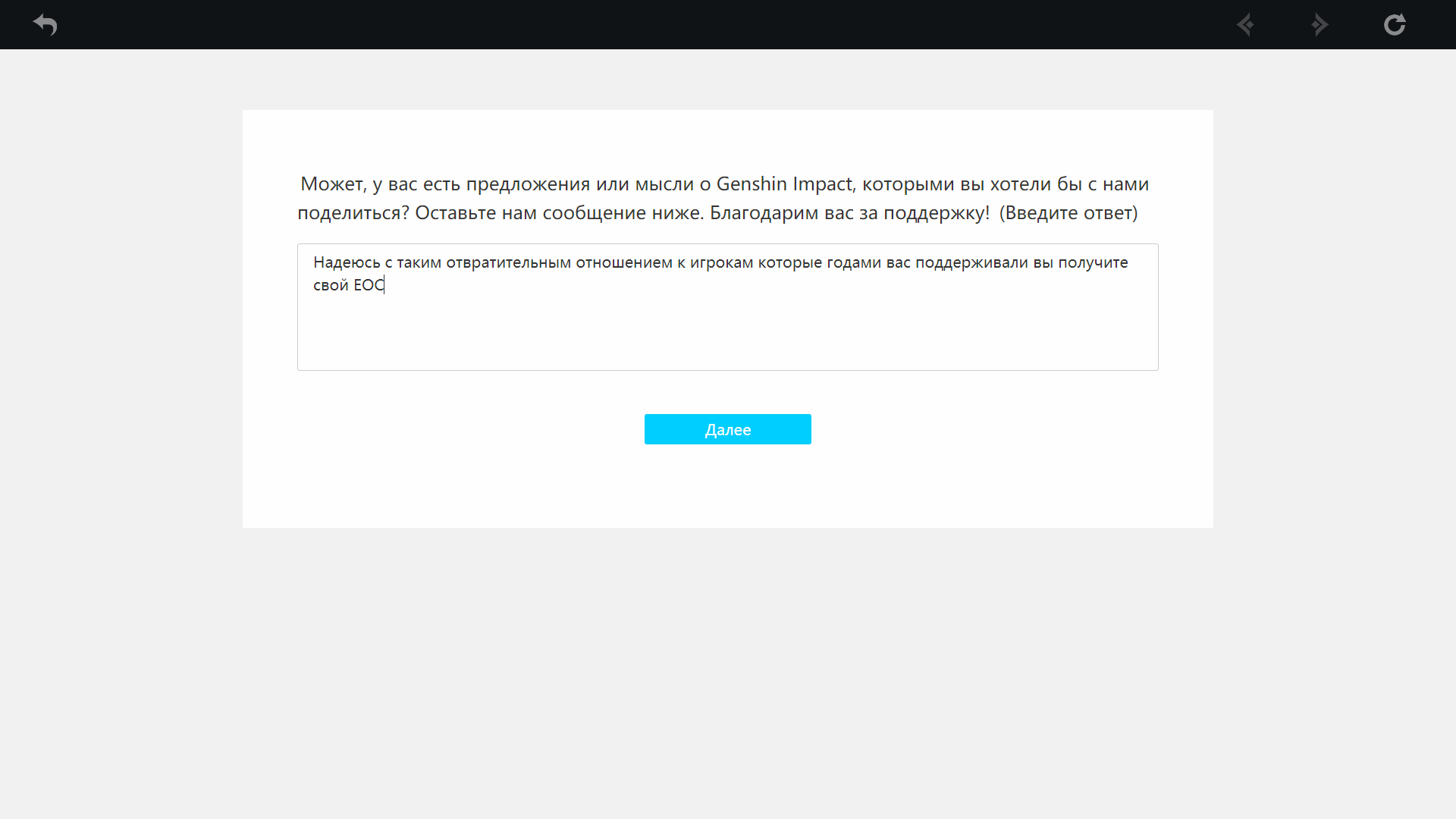Go forward with the right navigation arrow

(1319, 25)
